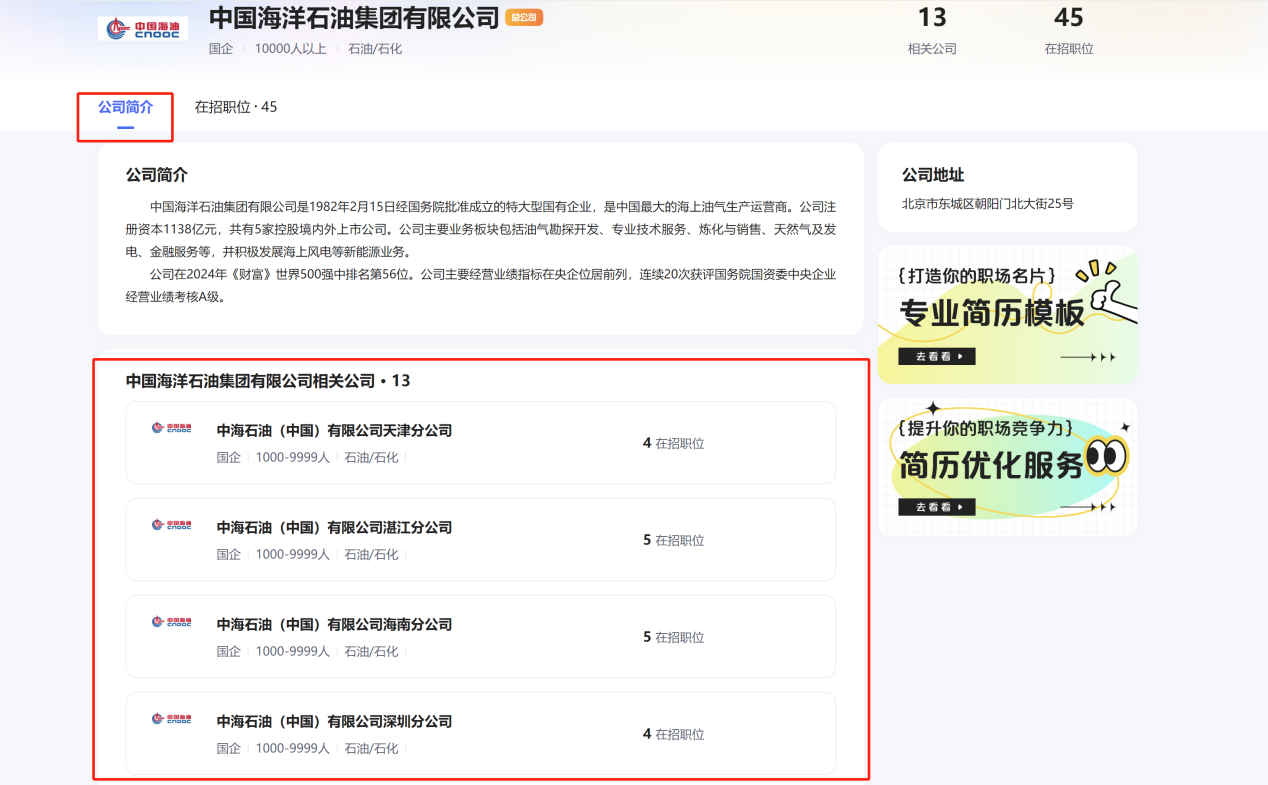Click 4 在招职位 in 天津分公司 row
Screen dimensions: 1268x785
click(673, 443)
